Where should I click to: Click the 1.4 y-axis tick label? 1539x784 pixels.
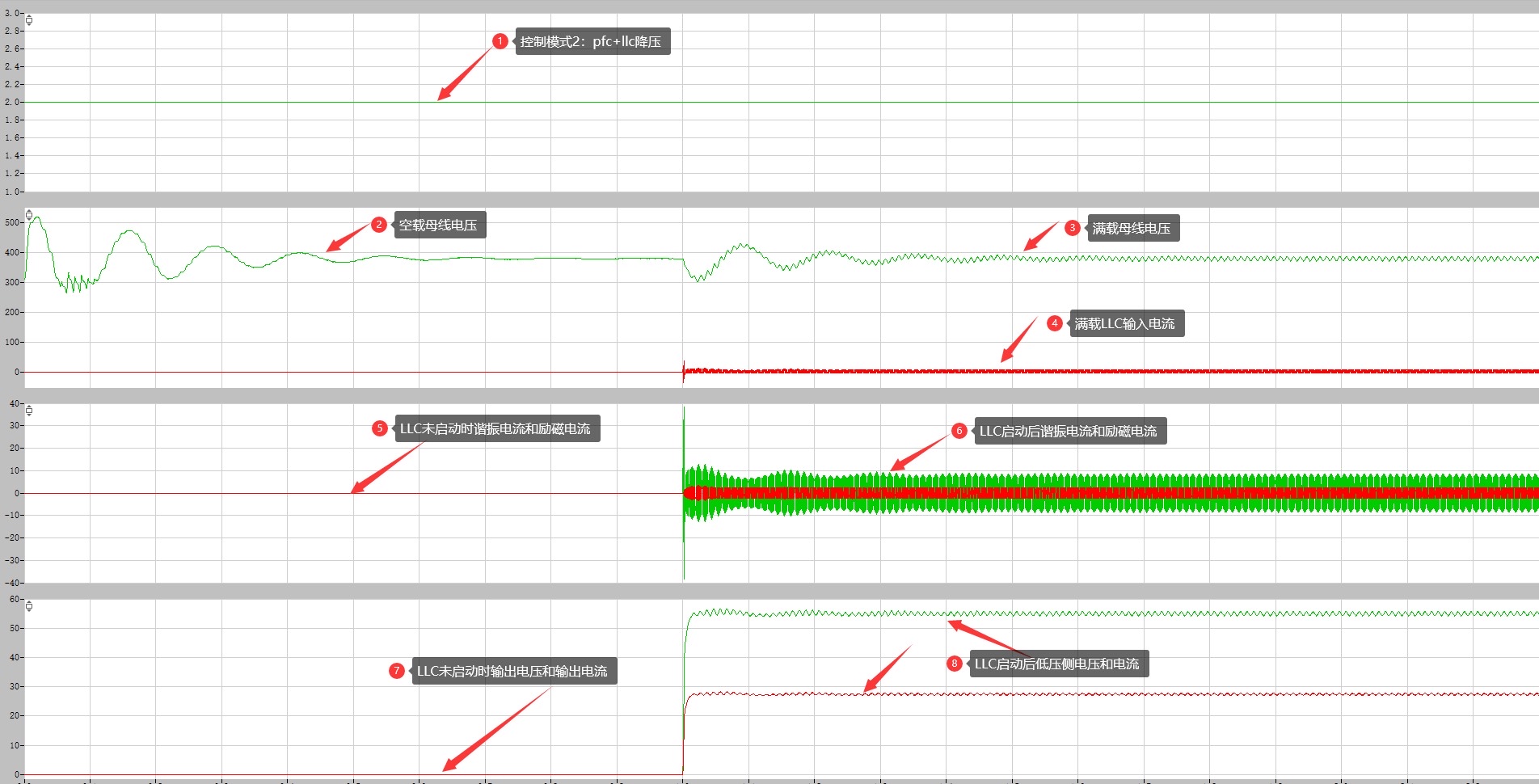tap(11, 155)
